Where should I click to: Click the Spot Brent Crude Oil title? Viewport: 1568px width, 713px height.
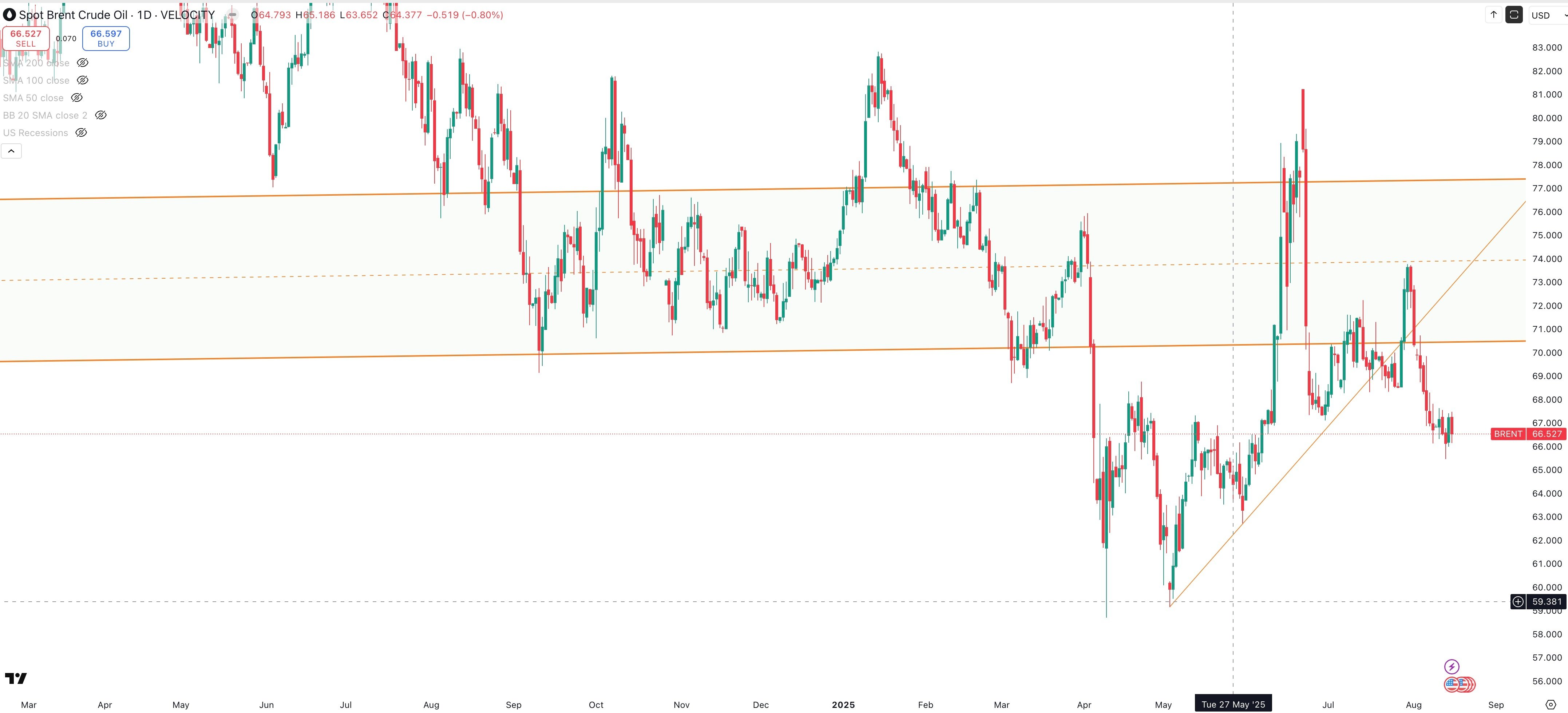coord(73,15)
